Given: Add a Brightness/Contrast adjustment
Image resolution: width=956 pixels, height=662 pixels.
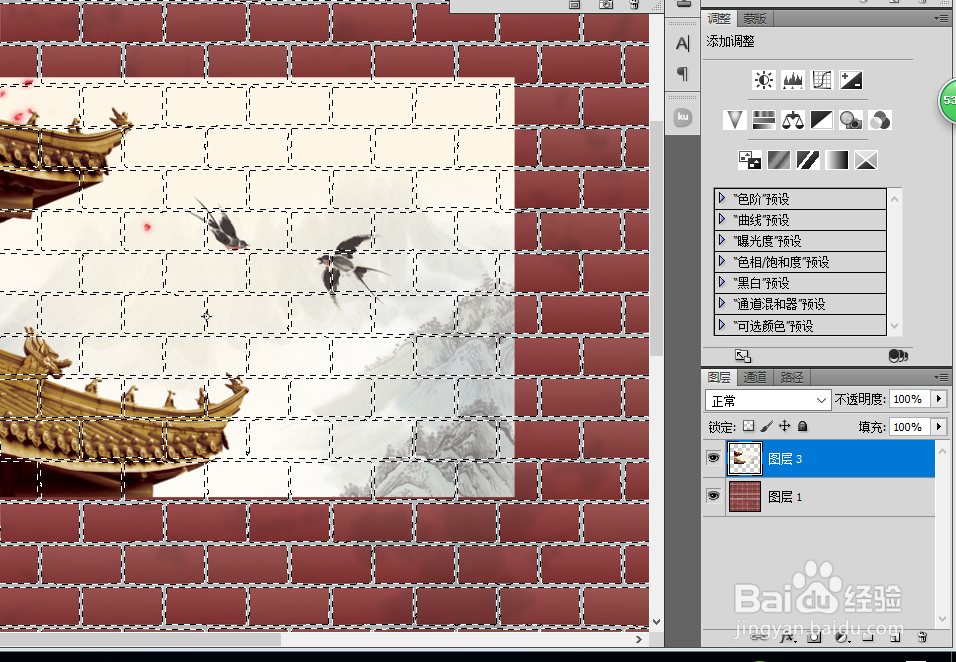Looking at the screenshot, I should pyautogui.click(x=763, y=80).
